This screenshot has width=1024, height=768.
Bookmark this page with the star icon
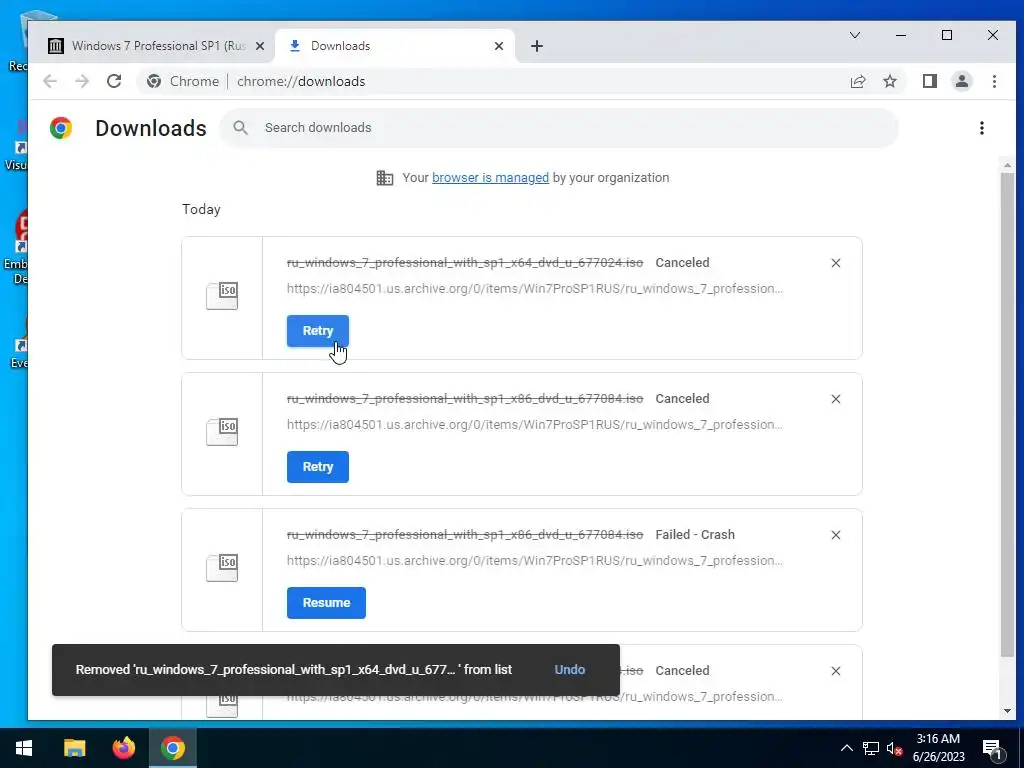(x=889, y=81)
